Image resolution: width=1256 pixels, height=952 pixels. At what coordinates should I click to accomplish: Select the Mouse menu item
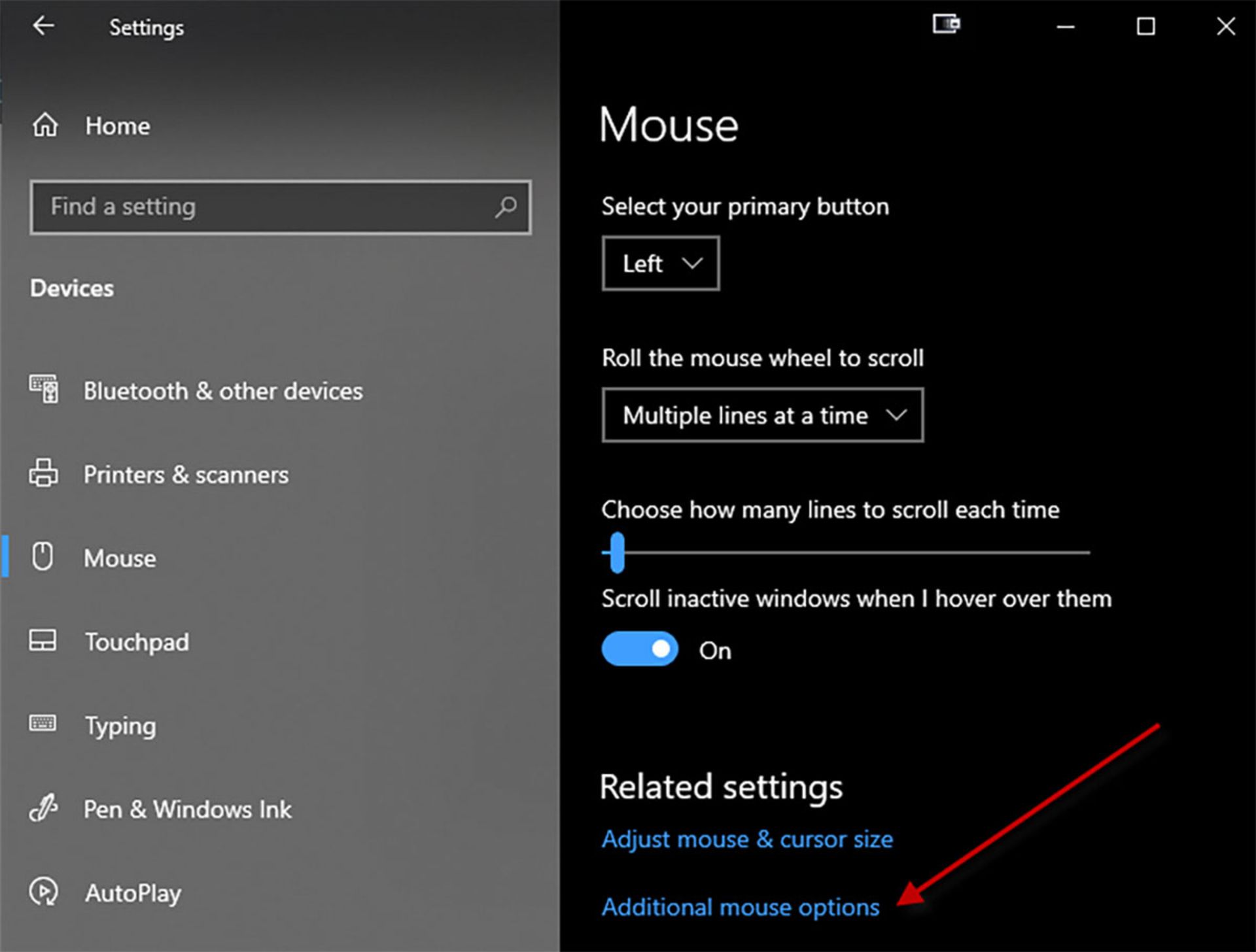coord(120,558)
